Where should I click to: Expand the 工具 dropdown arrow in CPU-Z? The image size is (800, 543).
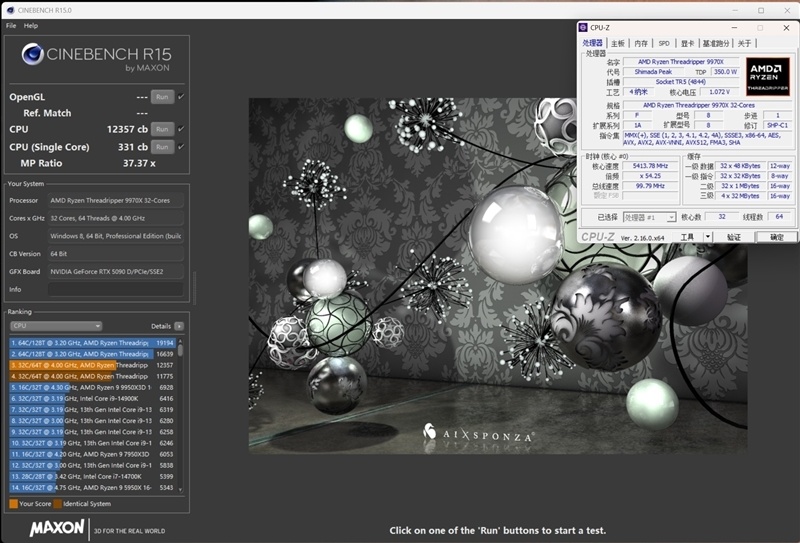[706, 237]
